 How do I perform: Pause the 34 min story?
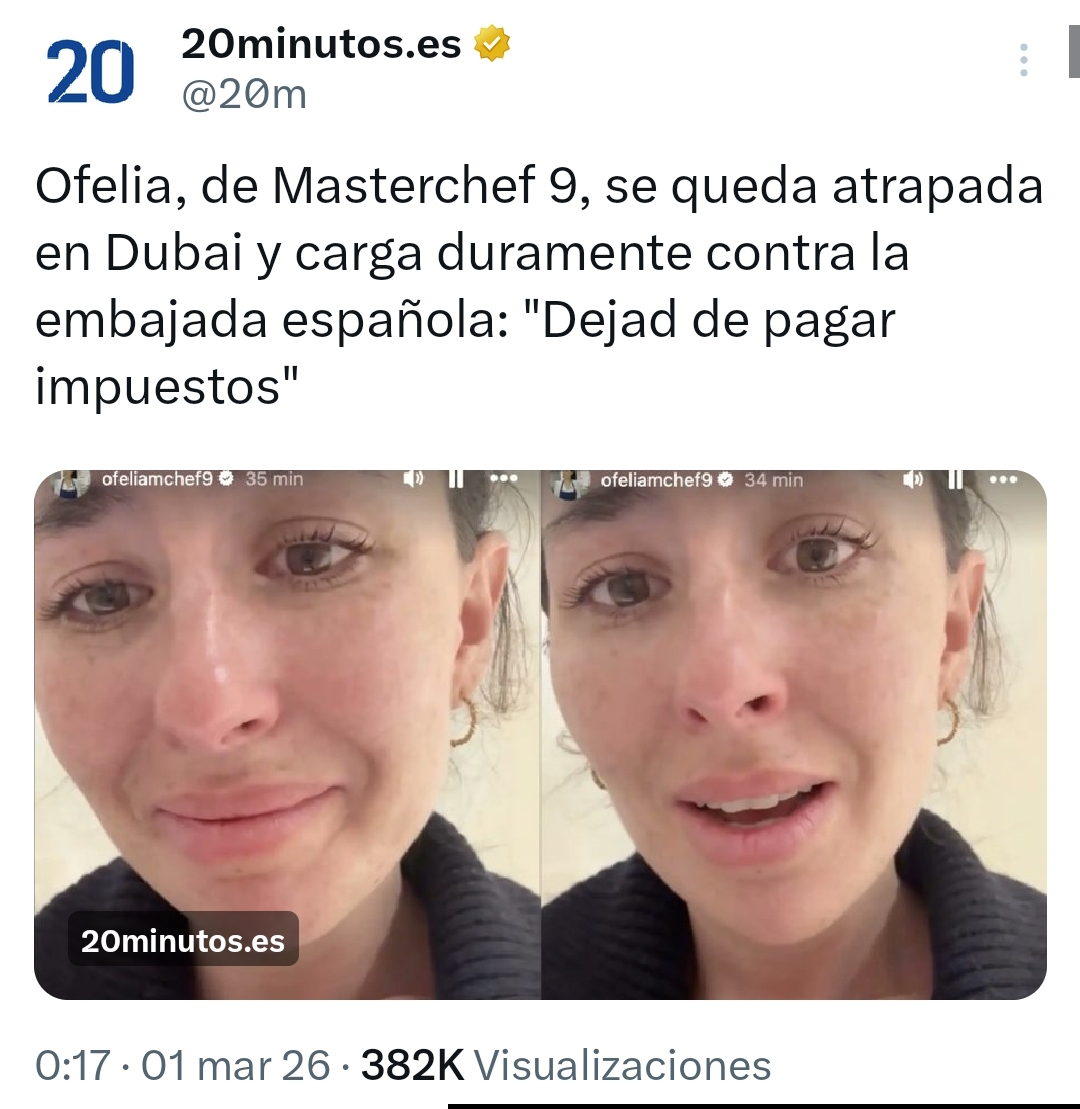click(x=956, y=480)
